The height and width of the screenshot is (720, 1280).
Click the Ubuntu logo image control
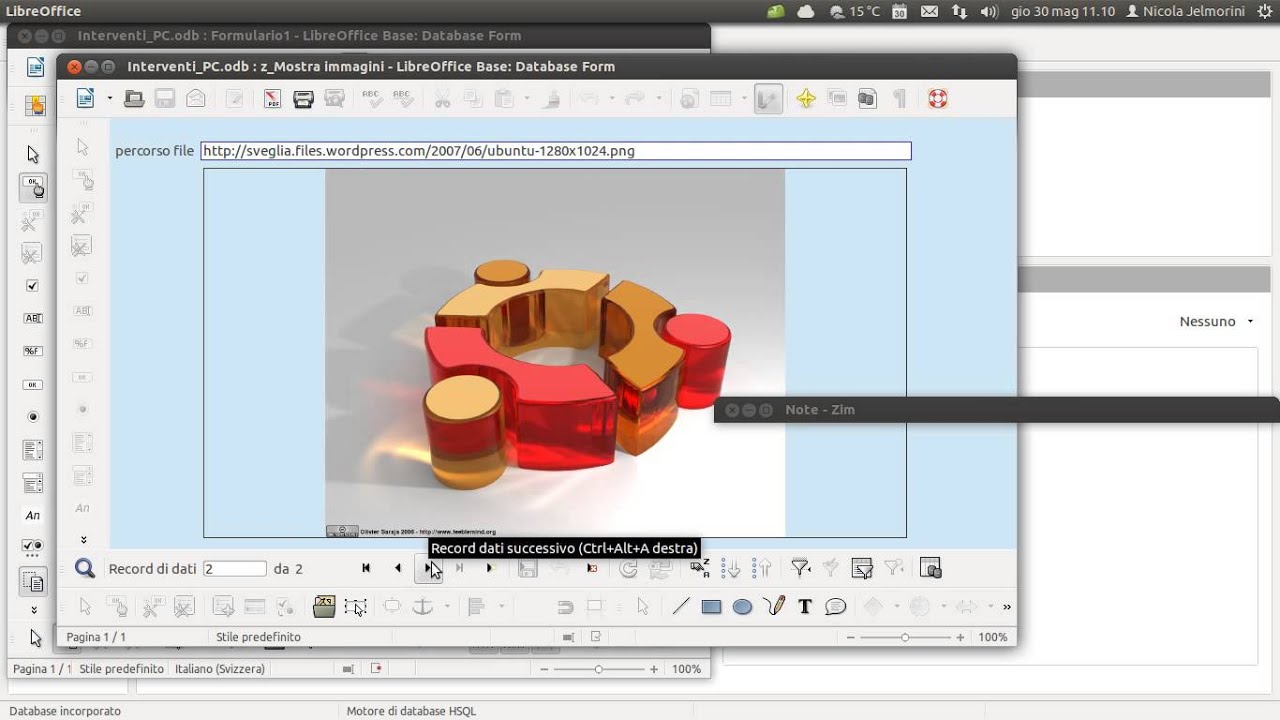point(555,353)
